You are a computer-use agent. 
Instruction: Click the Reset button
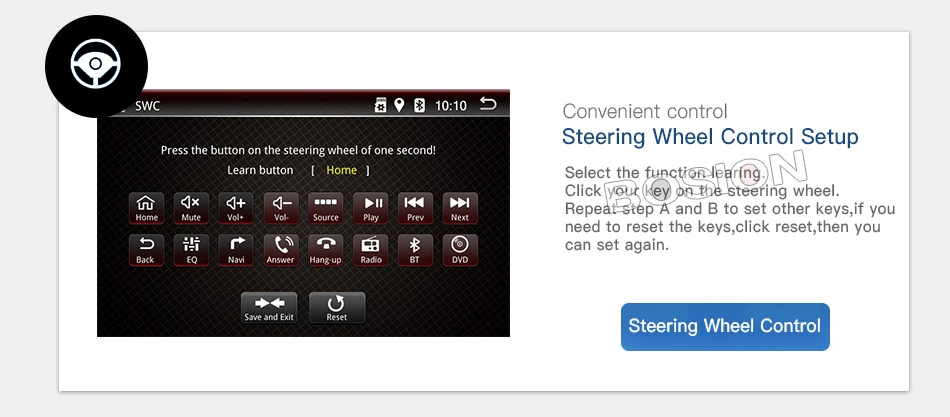(x=337, y=308)
